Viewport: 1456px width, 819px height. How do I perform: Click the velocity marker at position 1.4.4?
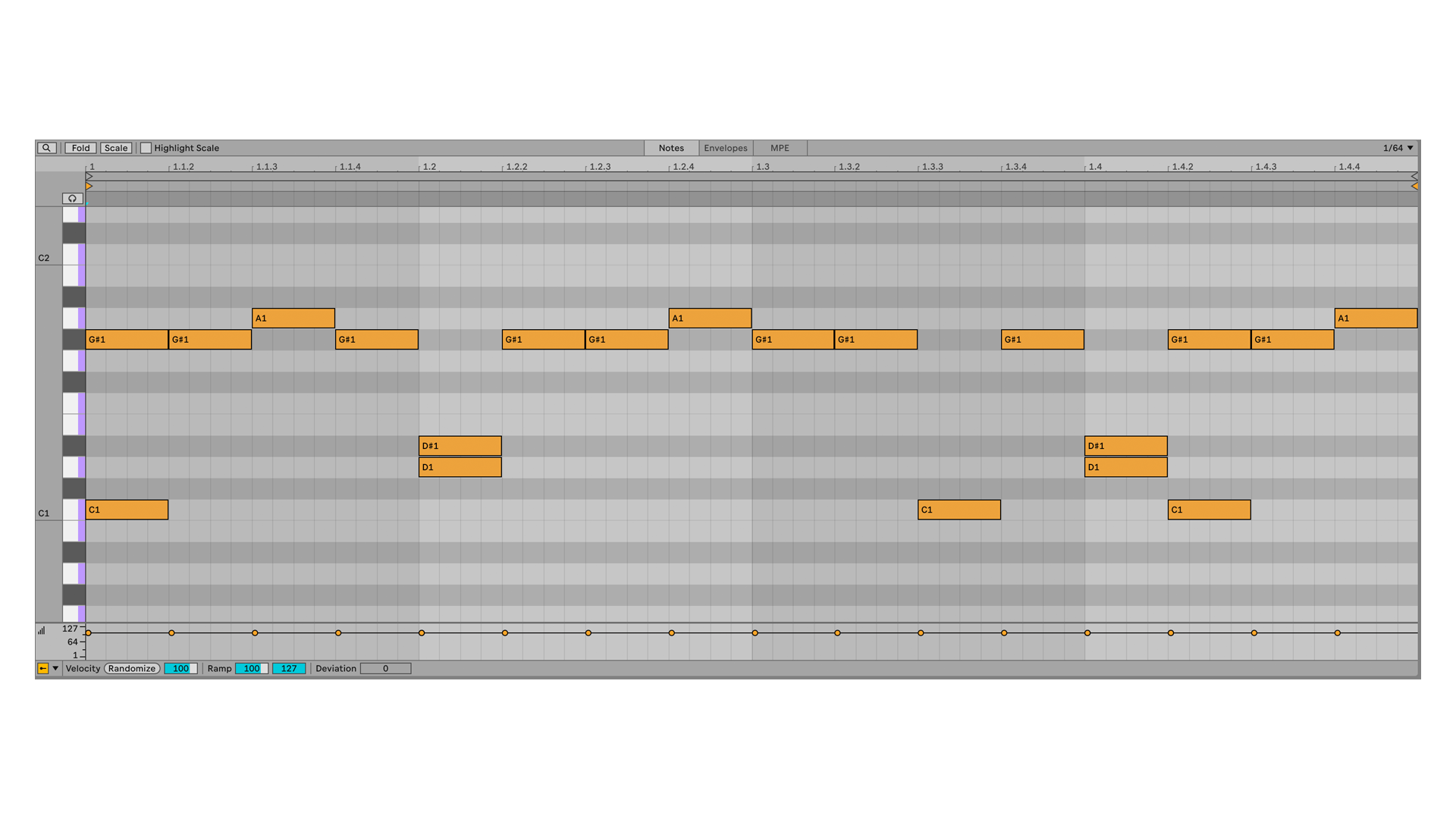click(x=1338, y=632)
